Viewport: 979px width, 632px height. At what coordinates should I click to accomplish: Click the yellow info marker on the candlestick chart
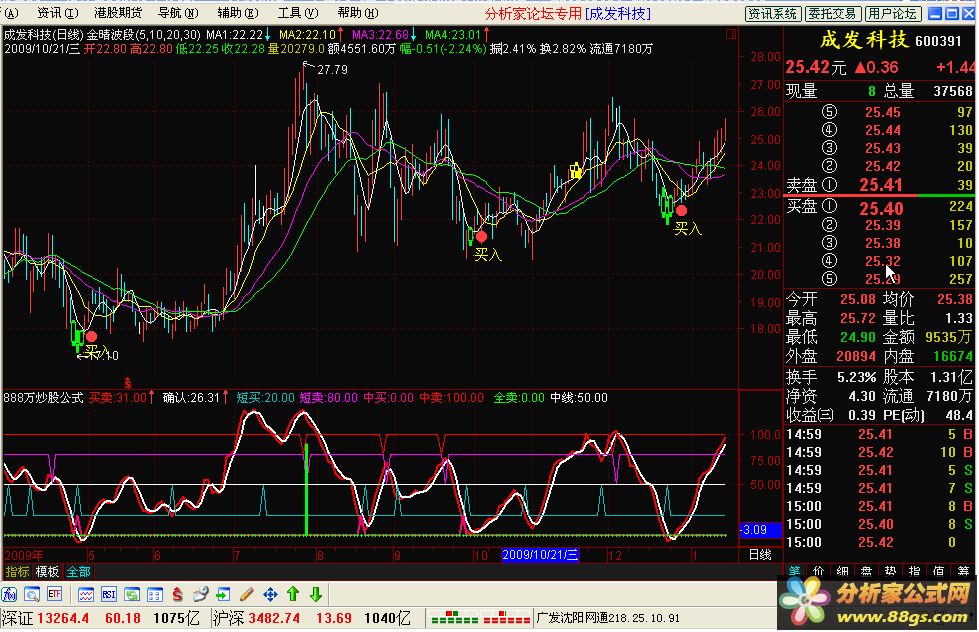click(x=576, y=170)
